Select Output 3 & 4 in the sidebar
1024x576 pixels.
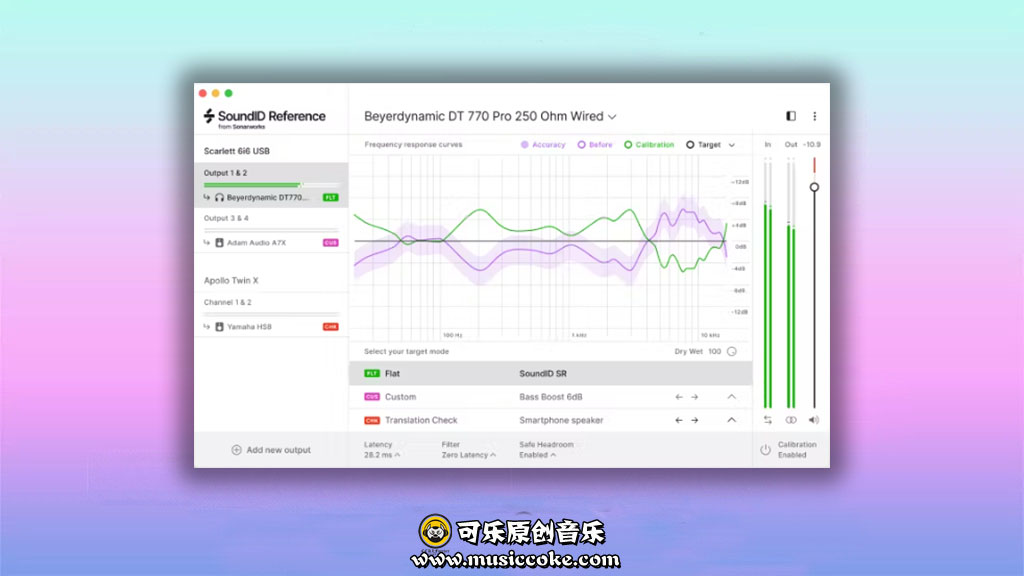[x=226, y=218]
